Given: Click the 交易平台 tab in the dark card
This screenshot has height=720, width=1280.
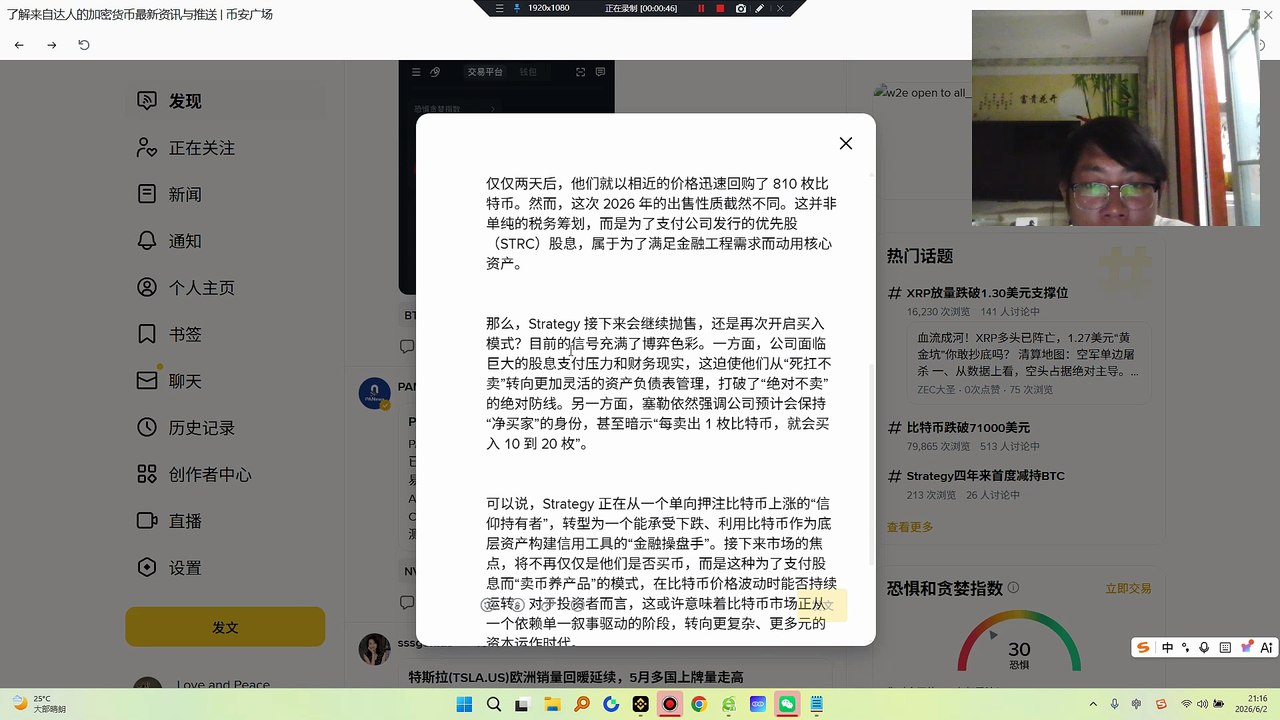Looking at the screenshot, I should [486, 72].
